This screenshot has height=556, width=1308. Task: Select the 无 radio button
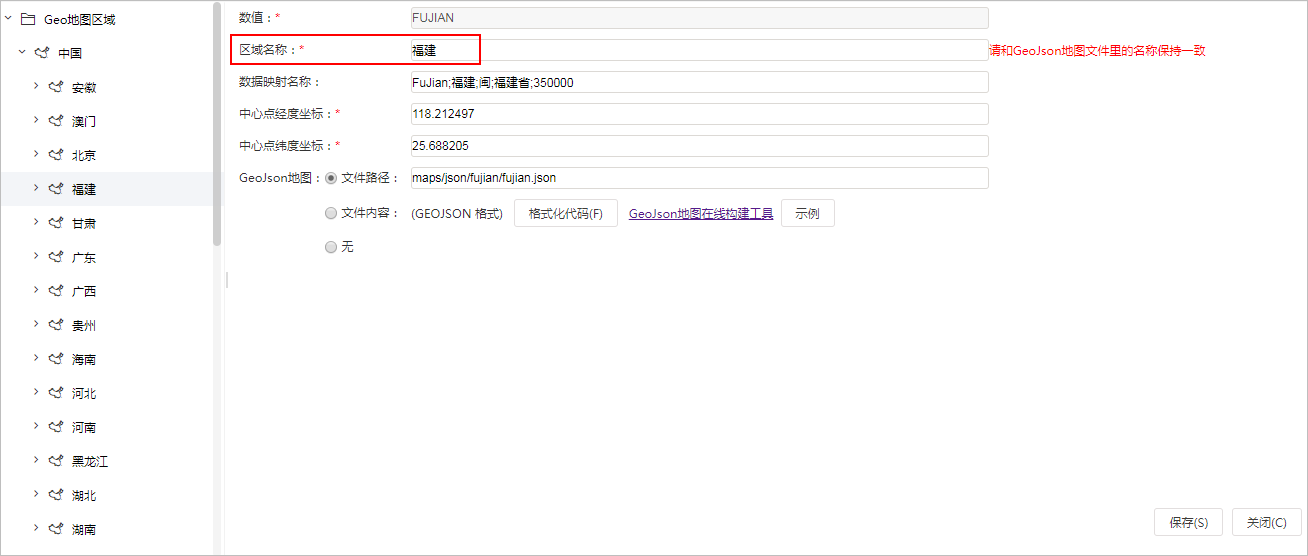(331, 247)
